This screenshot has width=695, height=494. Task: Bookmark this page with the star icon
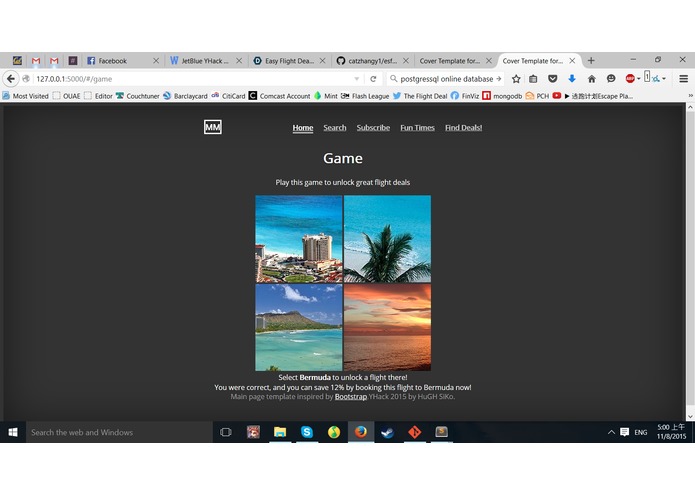pos(516,79)
